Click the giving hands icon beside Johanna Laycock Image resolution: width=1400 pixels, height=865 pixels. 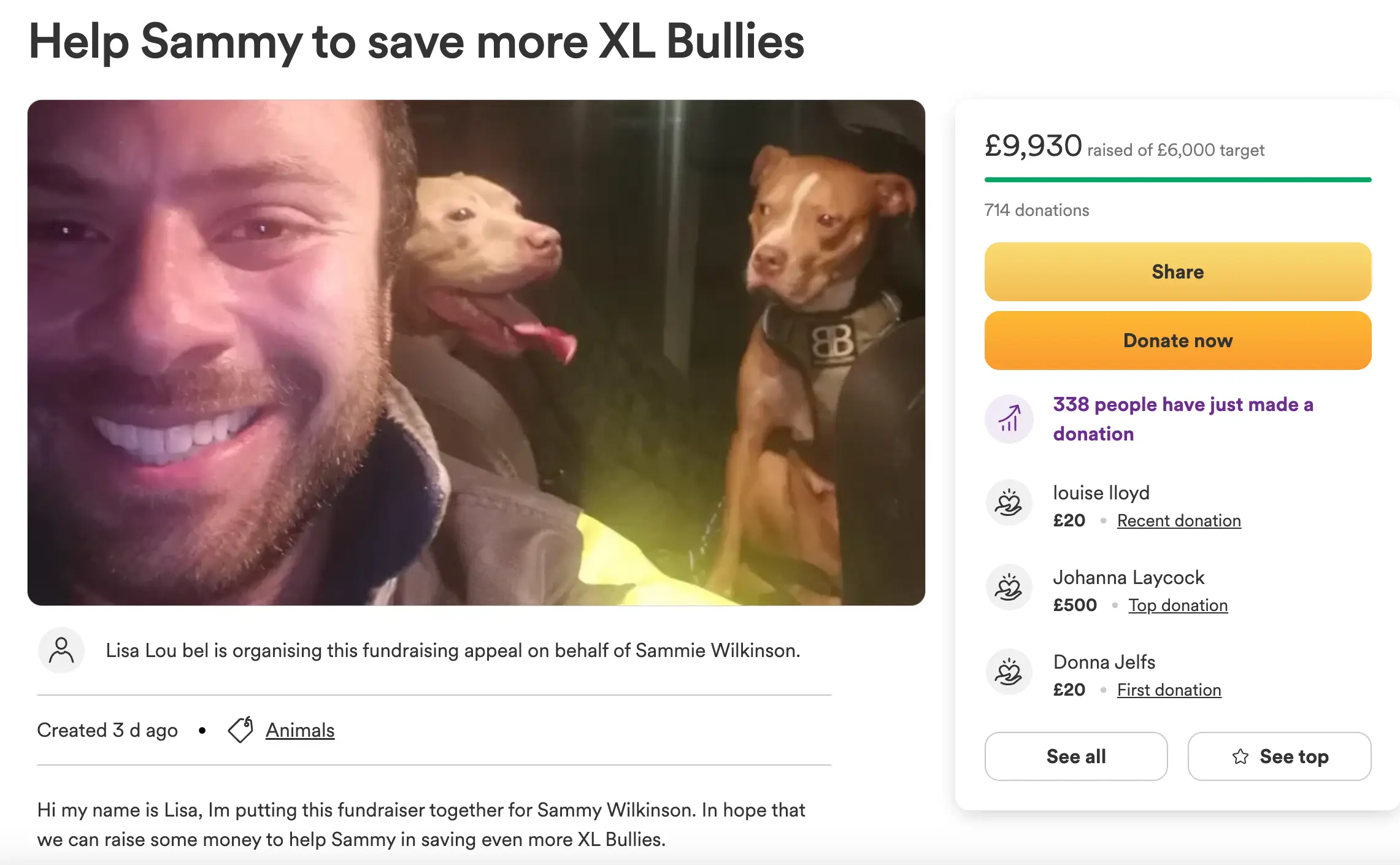[x=1008, y=588]
